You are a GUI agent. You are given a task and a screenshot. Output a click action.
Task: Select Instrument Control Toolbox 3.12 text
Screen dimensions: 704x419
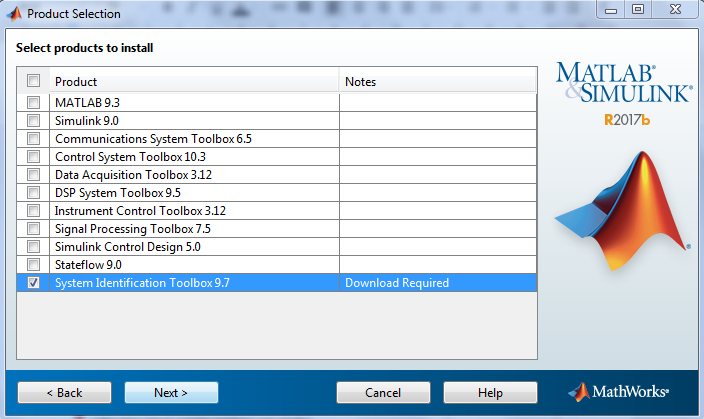(x=140, y=211)
